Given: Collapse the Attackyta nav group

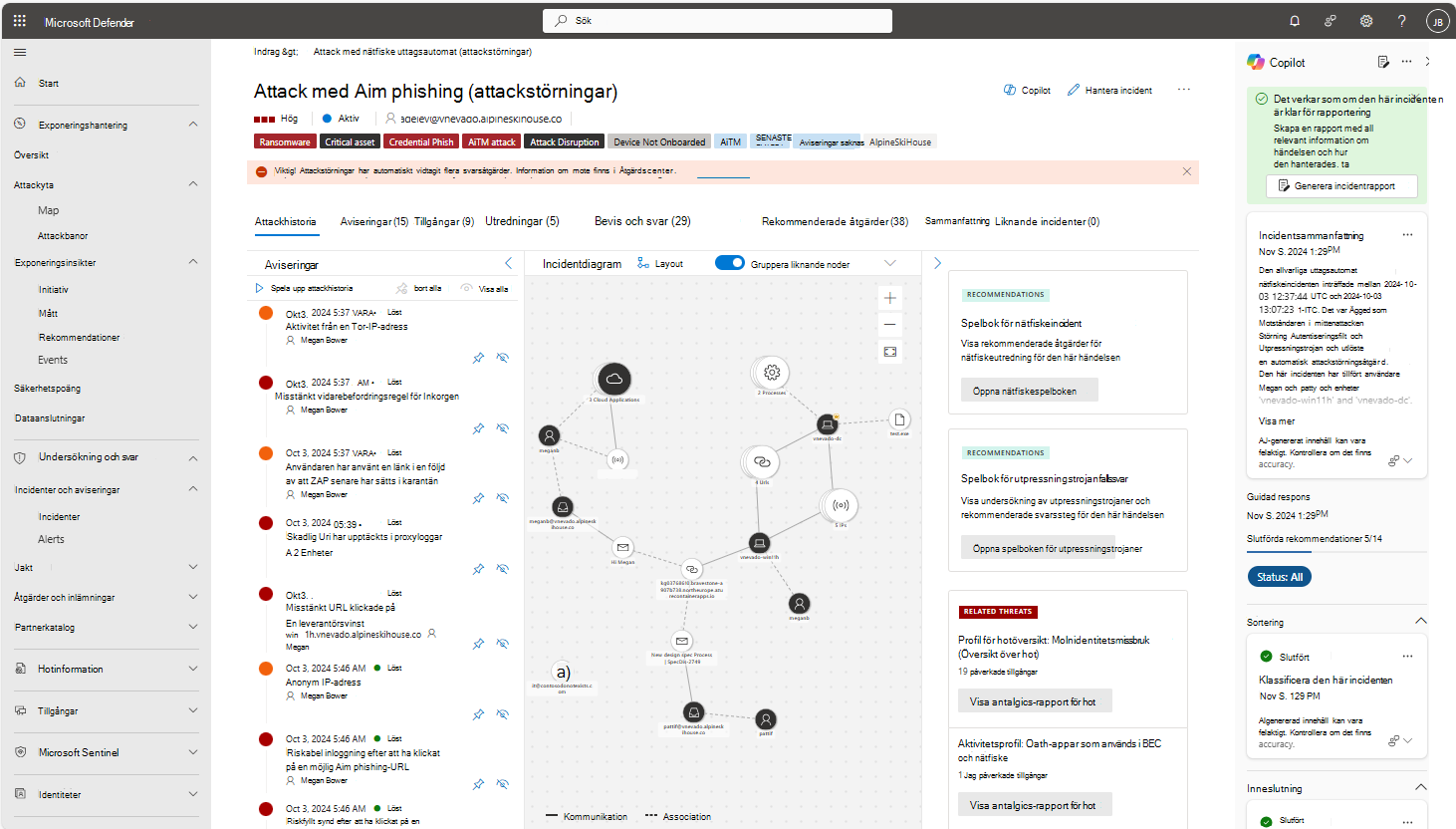Looking at the screenshot, I should pyautogui.click(x=193, y=184).
